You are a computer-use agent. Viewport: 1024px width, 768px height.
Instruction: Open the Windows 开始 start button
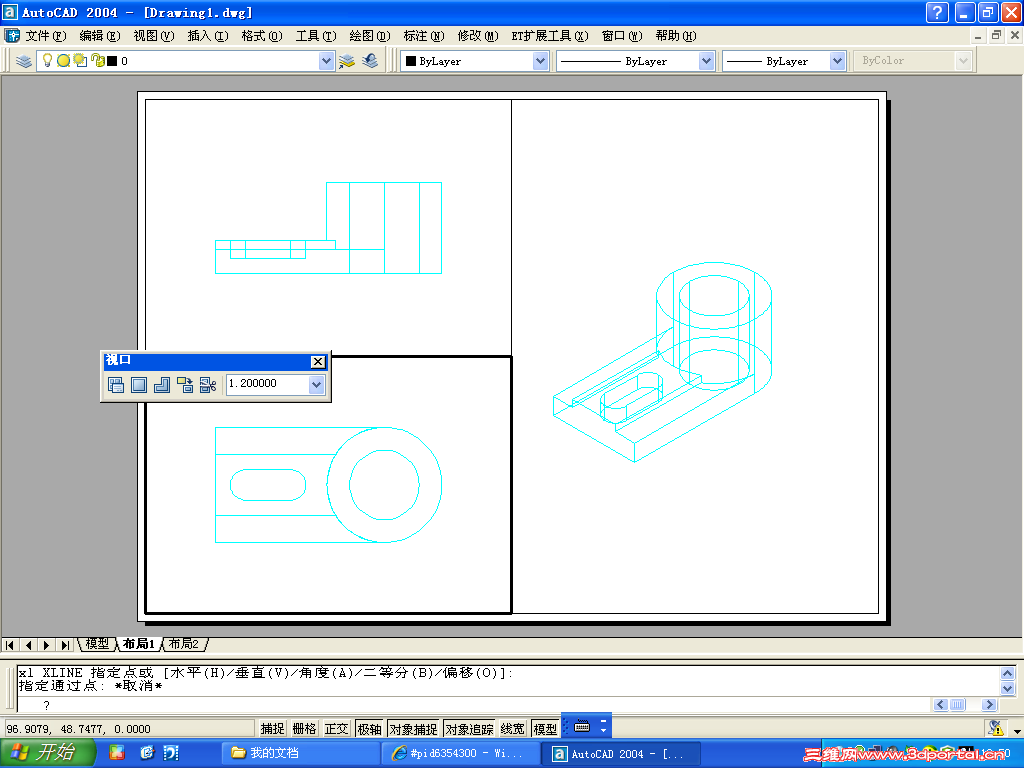[x=47, y=753]
